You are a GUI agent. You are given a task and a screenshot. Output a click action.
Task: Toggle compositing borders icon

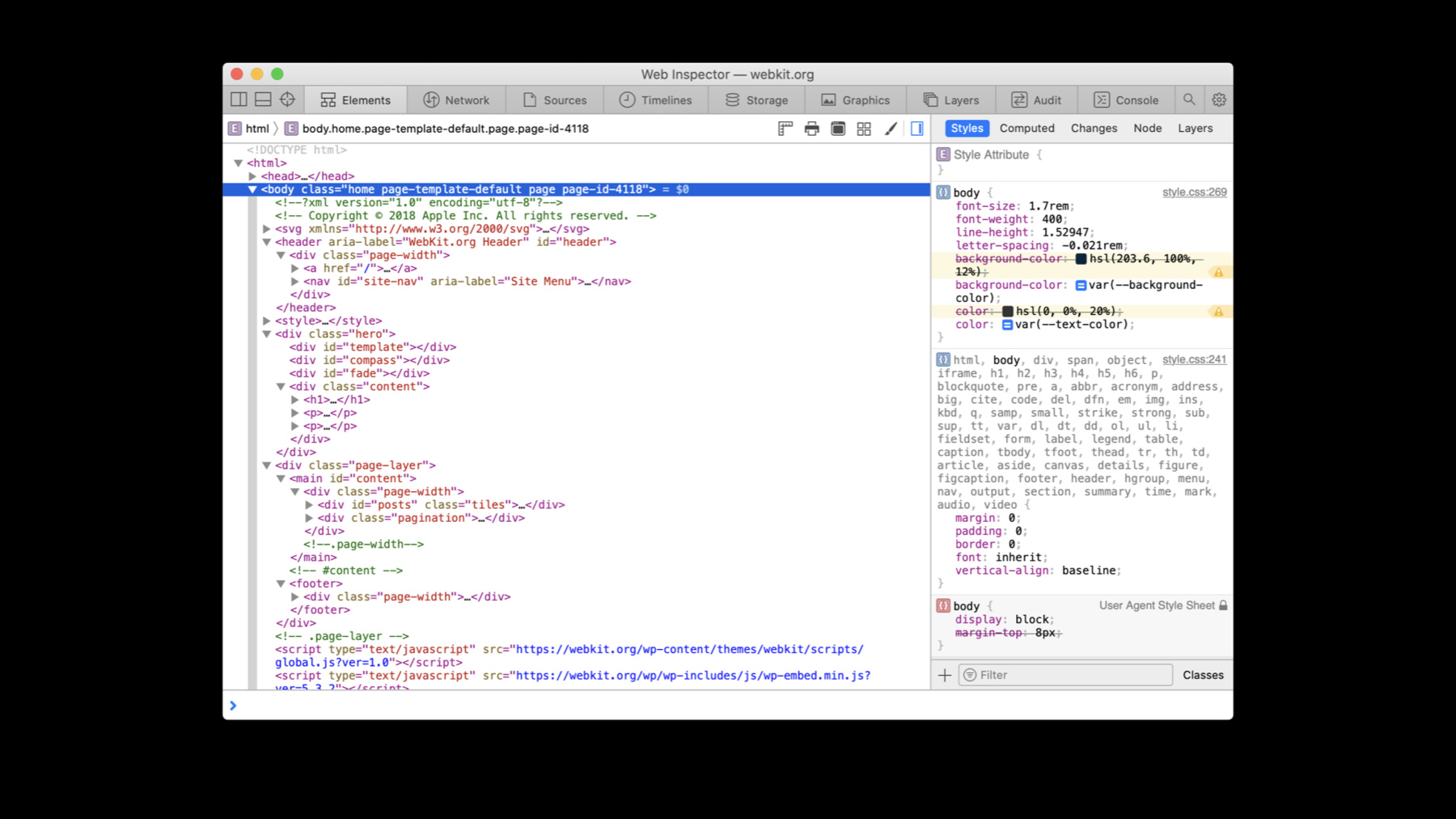point(838,129)
